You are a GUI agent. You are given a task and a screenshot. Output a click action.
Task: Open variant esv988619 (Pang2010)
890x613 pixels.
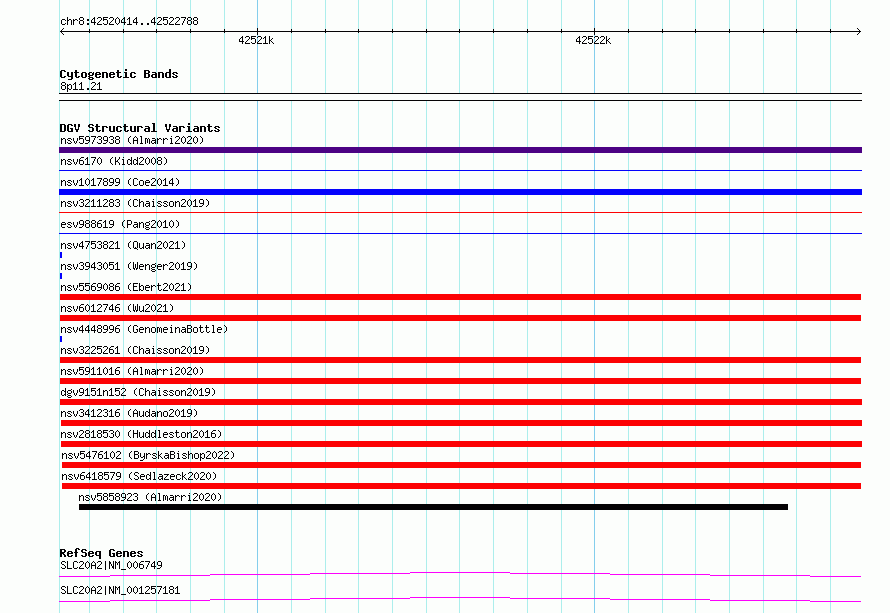pos(120,224)
